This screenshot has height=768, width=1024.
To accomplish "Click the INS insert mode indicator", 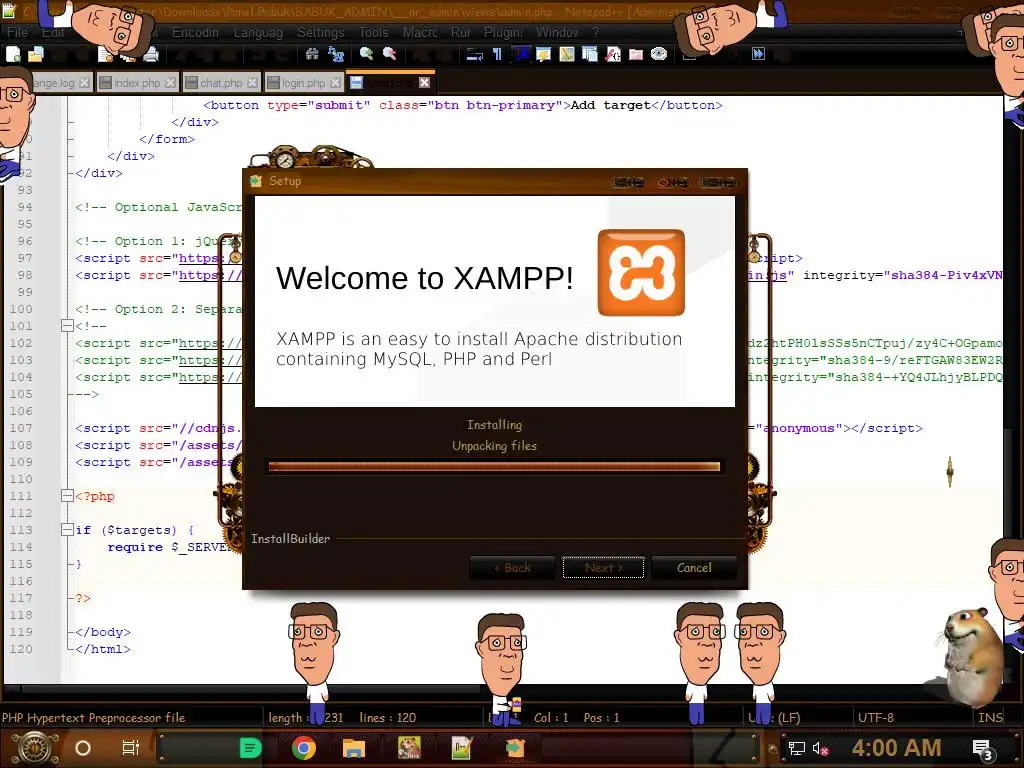I will coord(989,717).
